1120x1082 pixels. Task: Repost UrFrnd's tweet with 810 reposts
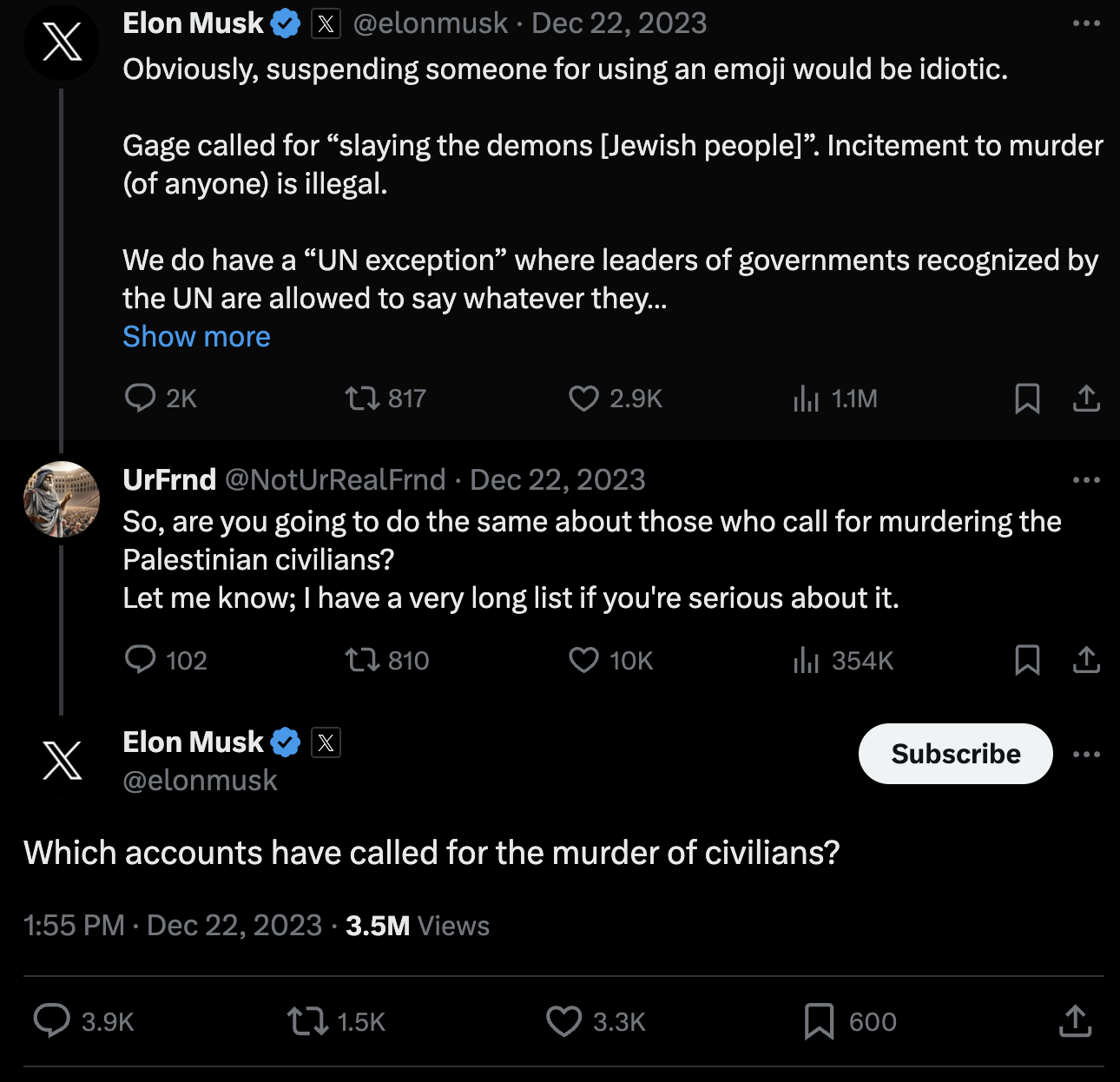pos(362,660)
